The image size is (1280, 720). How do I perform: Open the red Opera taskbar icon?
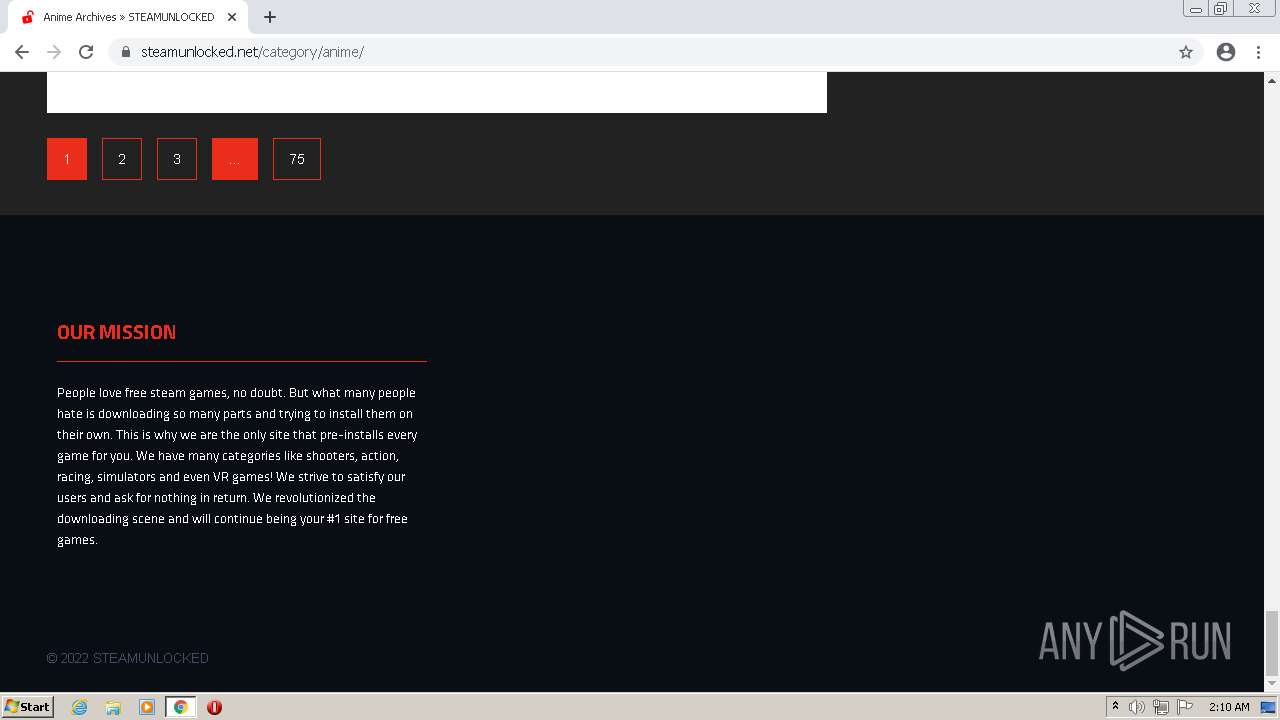[214, 707]
